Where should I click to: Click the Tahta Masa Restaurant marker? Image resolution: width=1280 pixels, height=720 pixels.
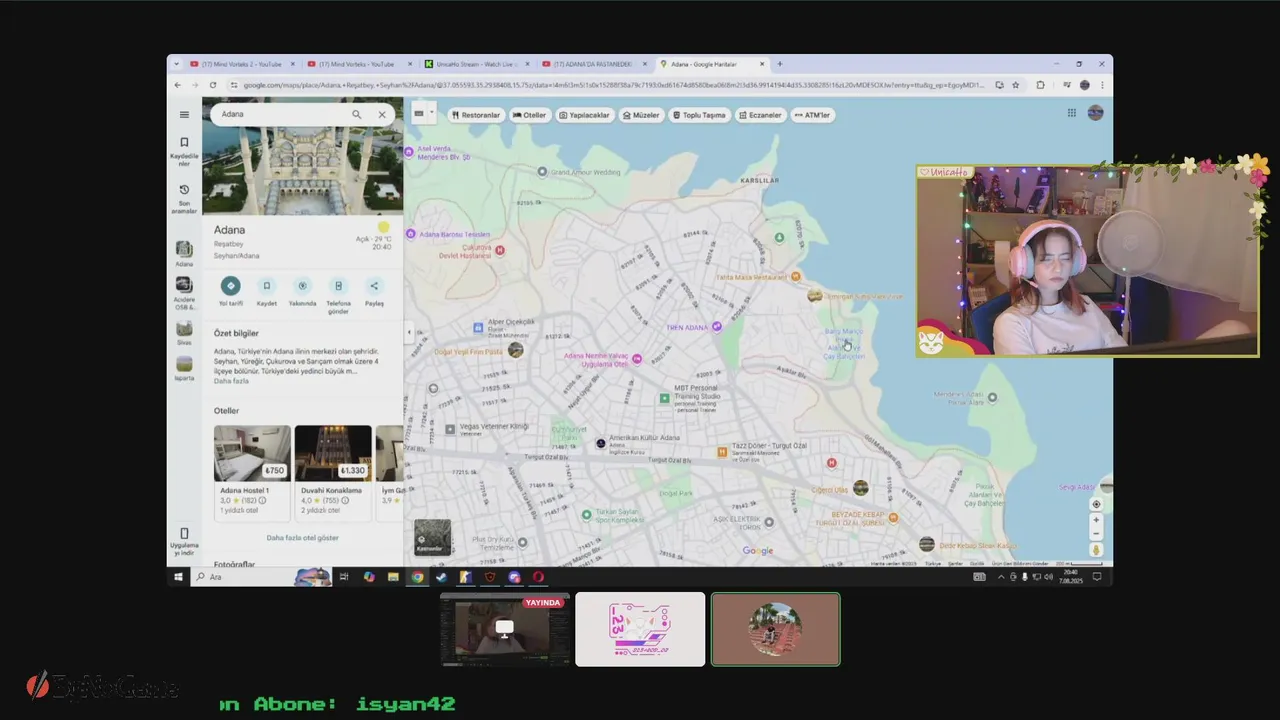pos(796,276)
